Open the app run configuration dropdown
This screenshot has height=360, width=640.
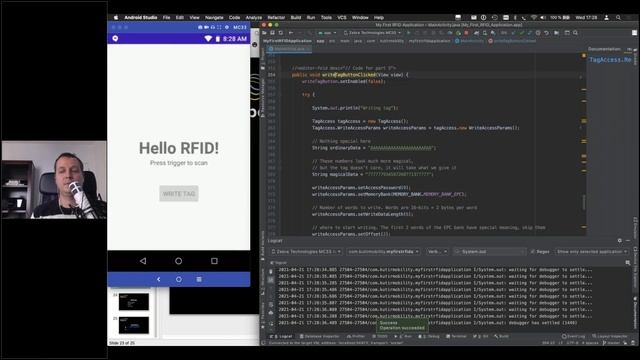(327, 33)
